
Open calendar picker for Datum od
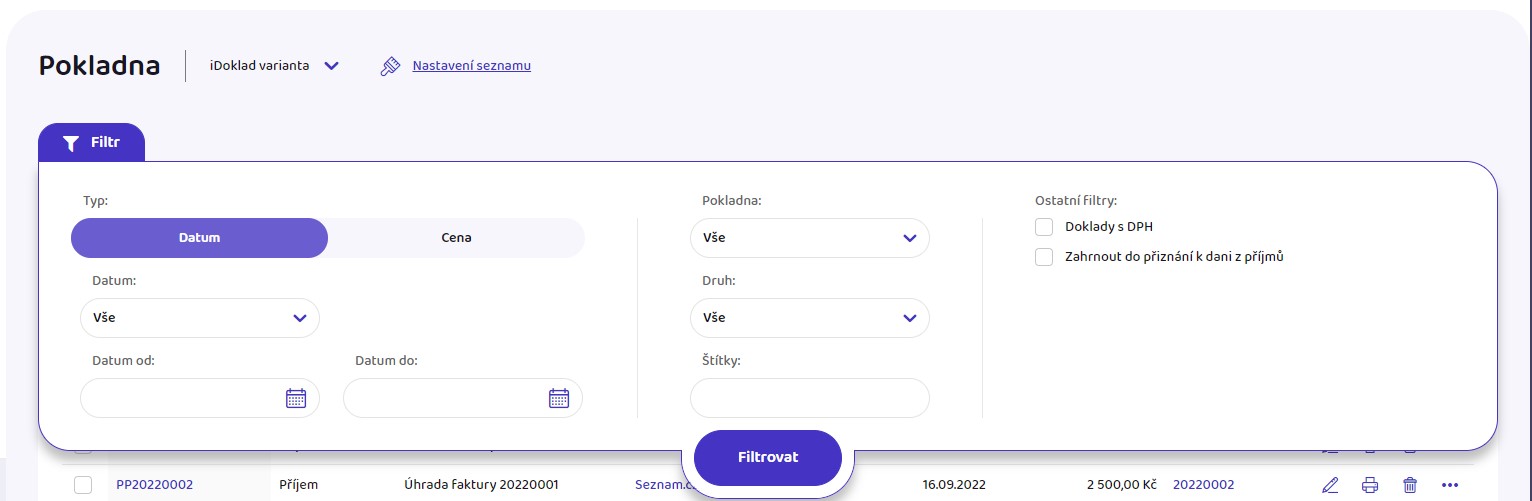(x=296, y=398)
